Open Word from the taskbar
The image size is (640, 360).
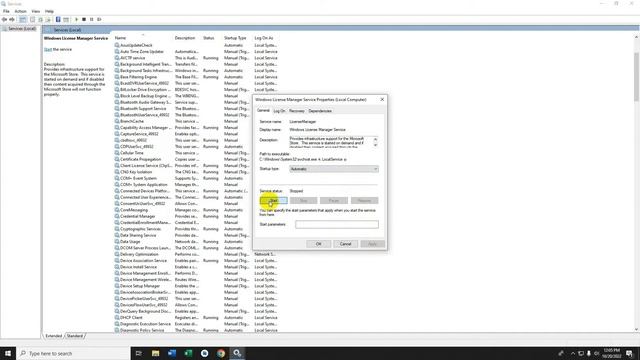pos(172,353)
